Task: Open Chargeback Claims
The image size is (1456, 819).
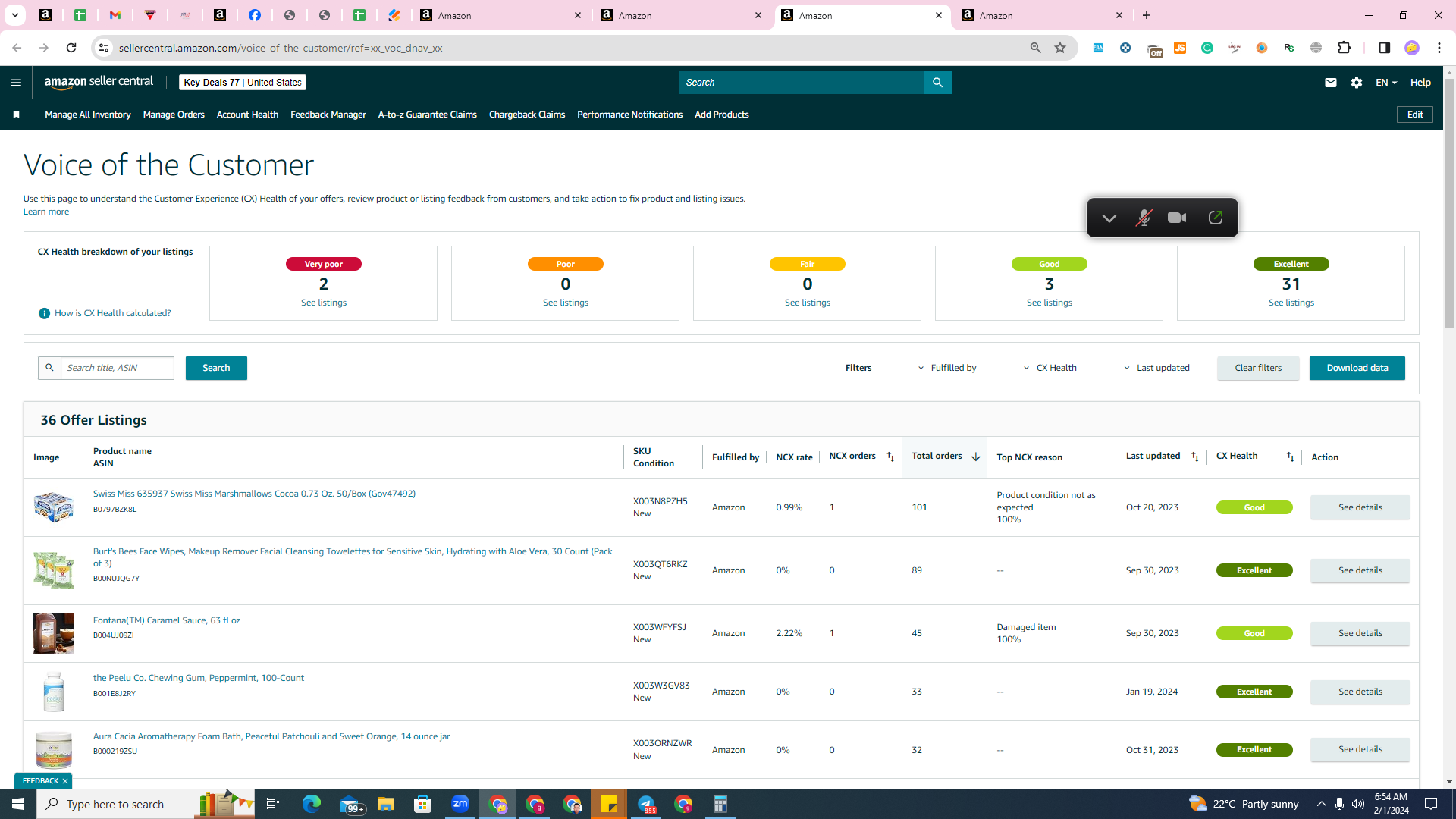Action: tap(527, 115)
